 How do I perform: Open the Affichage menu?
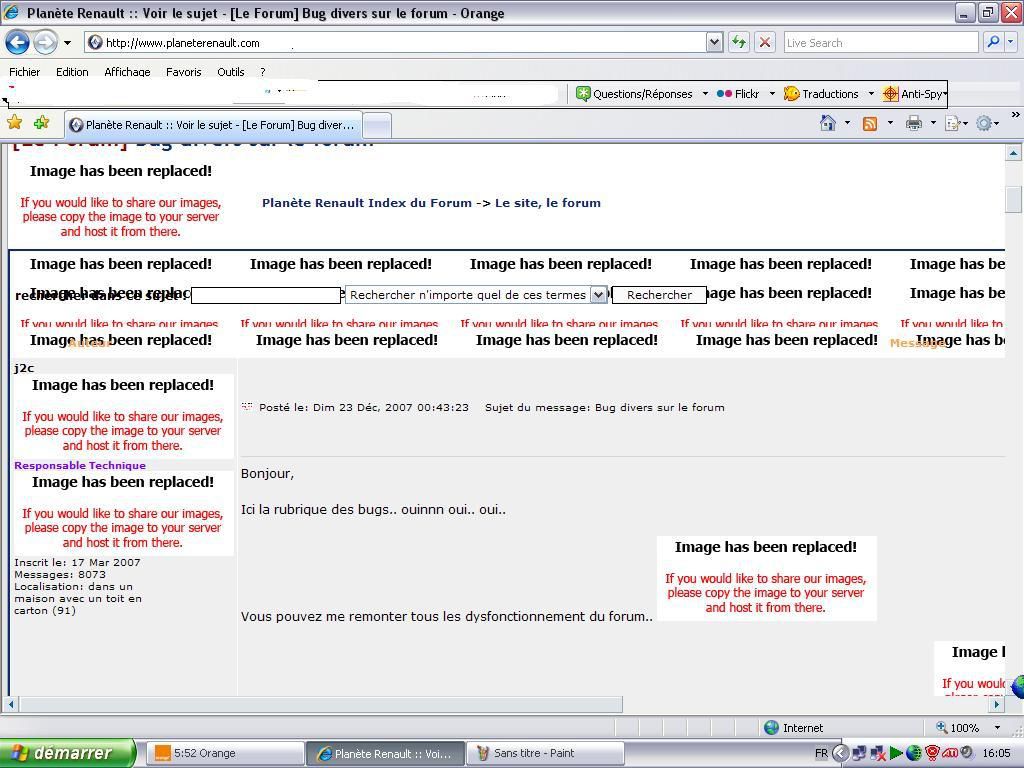point(127,72)
